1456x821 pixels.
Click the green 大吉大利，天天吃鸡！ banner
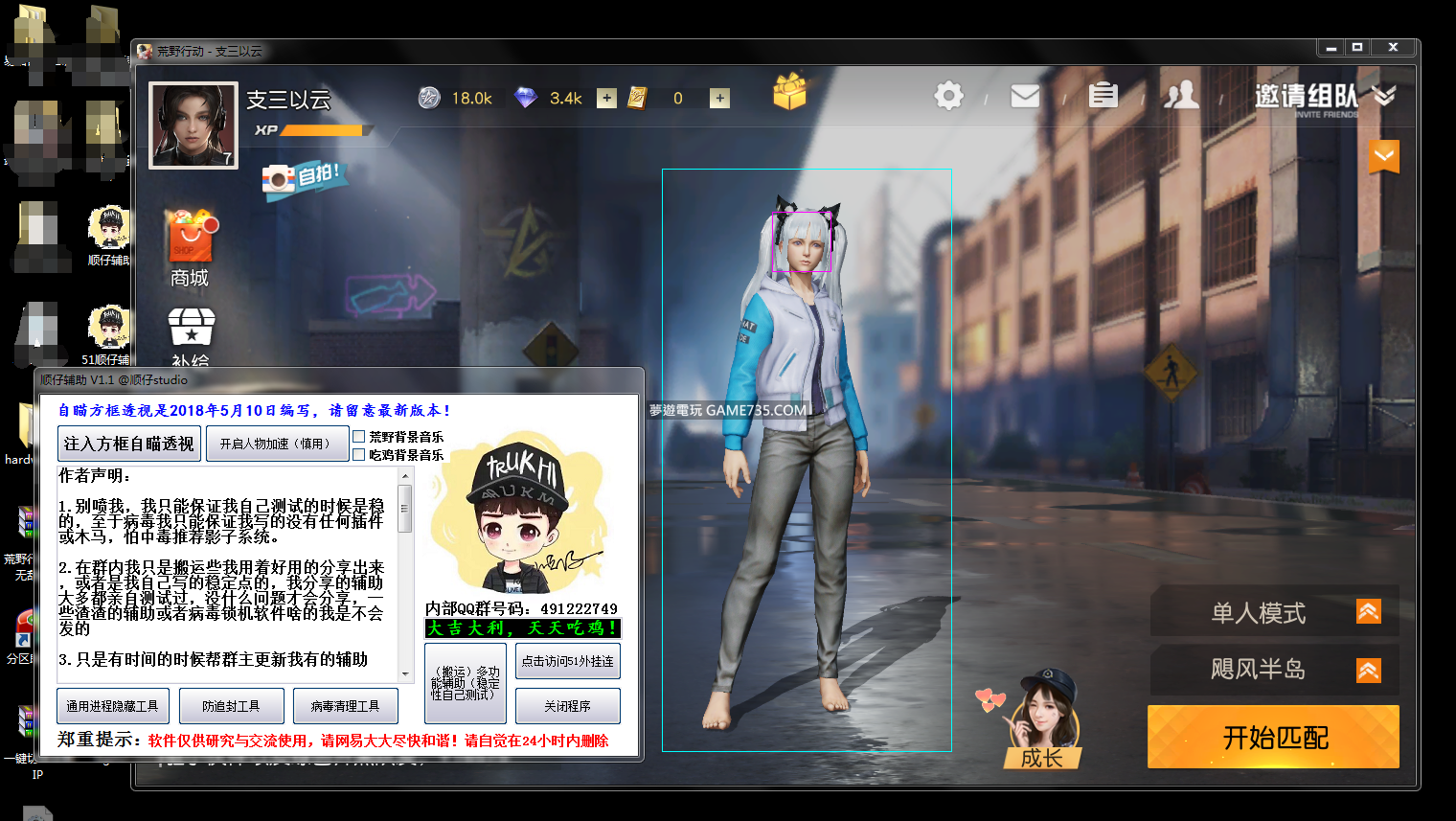[523, 628]
